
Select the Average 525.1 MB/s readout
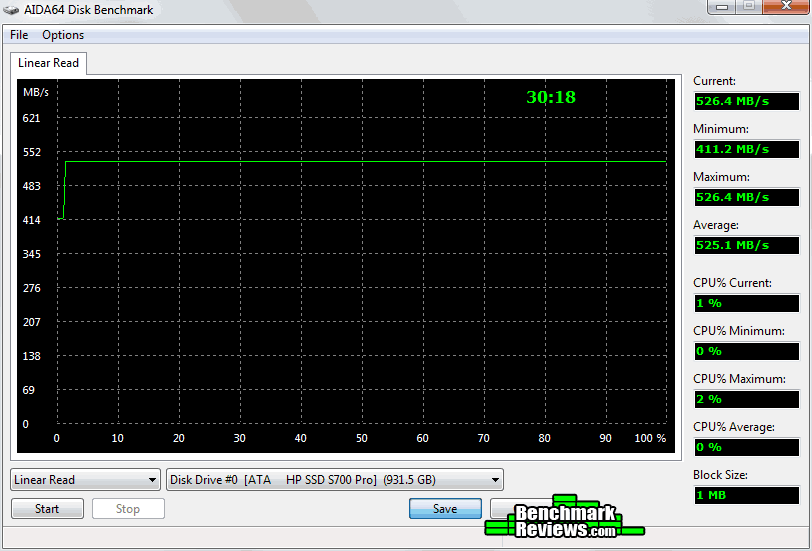tap(746, 245)
